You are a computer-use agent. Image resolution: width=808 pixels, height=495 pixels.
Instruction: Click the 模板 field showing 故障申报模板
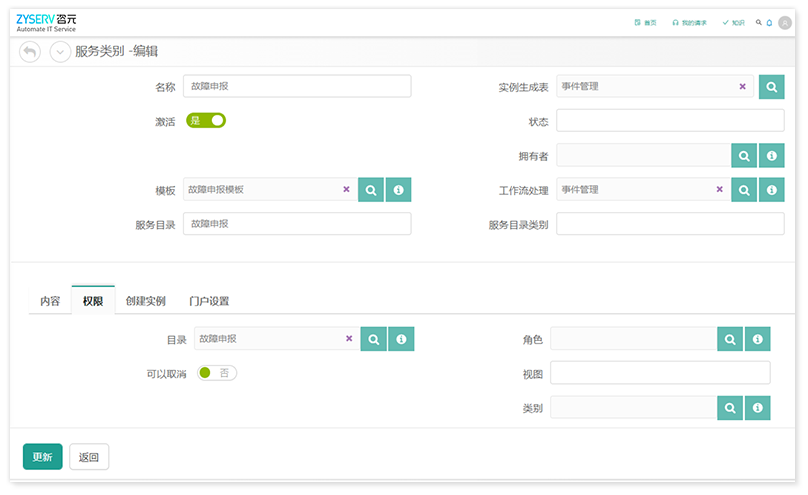[271, 190]
